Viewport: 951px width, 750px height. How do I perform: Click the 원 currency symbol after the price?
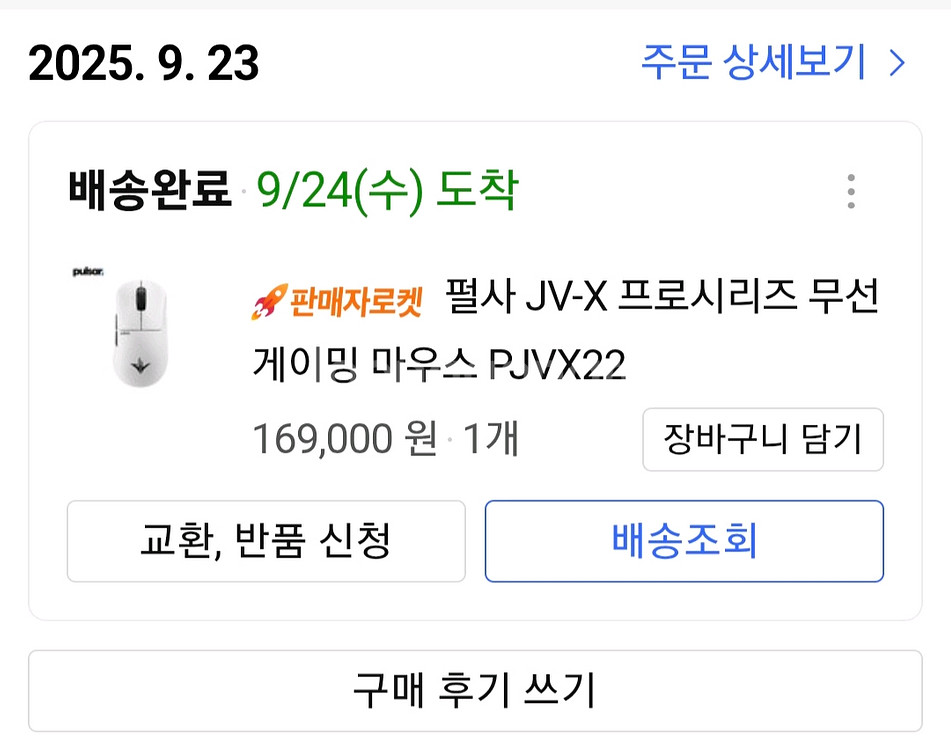[x=420, y=439]
